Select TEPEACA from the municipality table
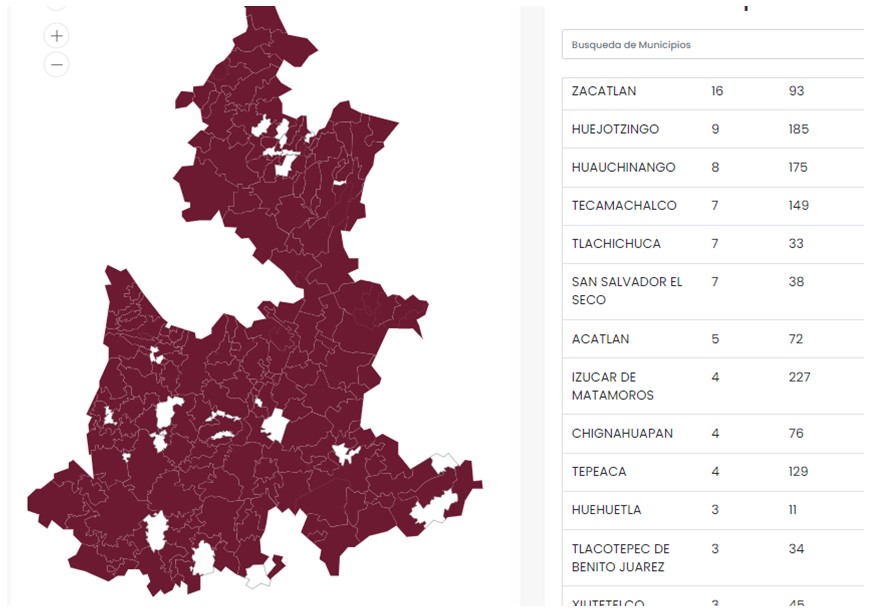Screen dimensions: 870x613 (x=601, y=471)
